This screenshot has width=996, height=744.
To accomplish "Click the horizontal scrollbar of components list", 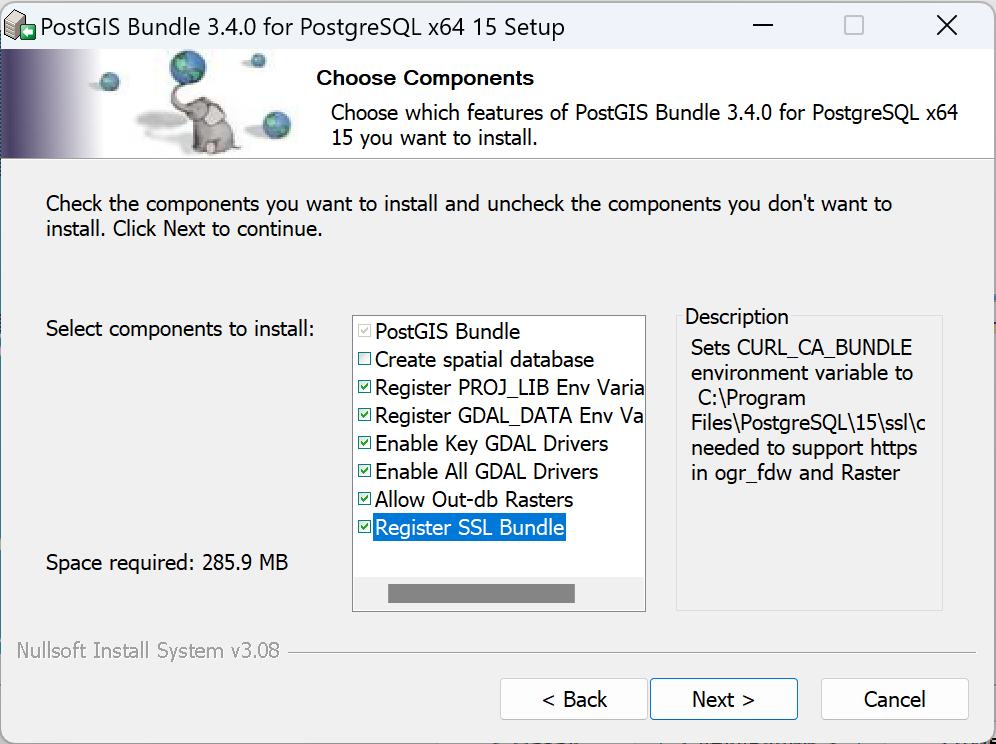I will [481, 594].
